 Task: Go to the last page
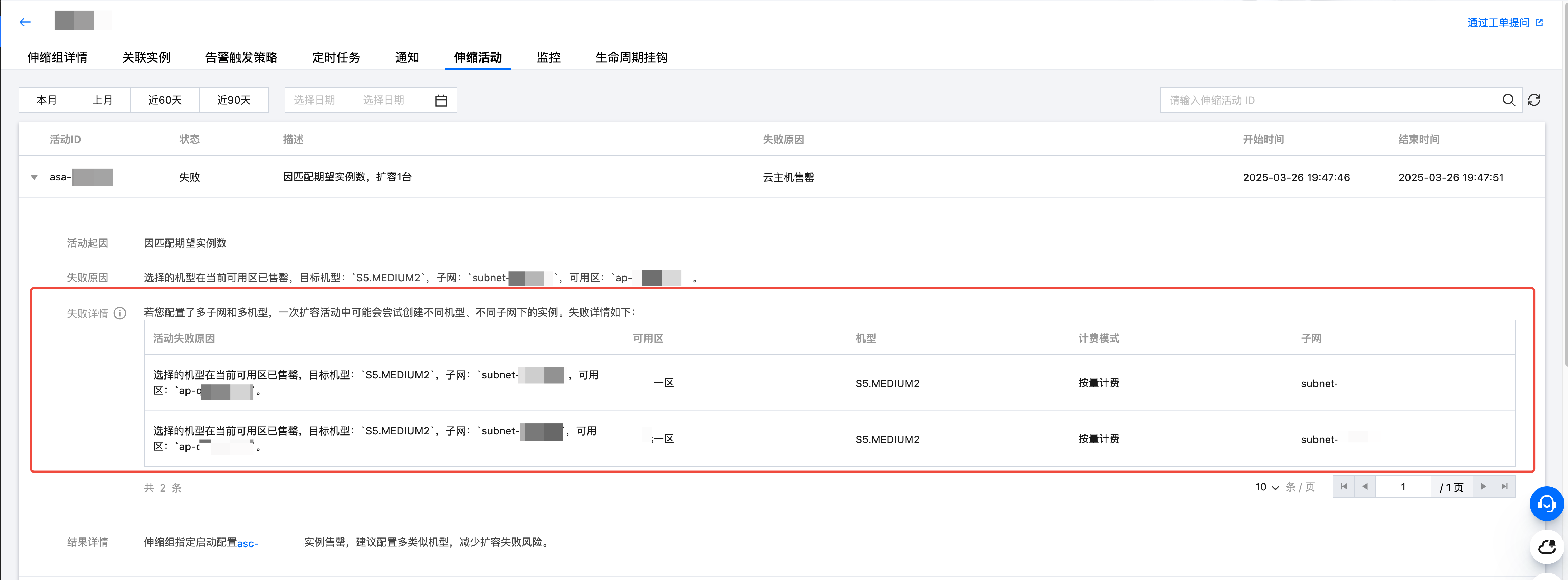(x=1504, y=487)
